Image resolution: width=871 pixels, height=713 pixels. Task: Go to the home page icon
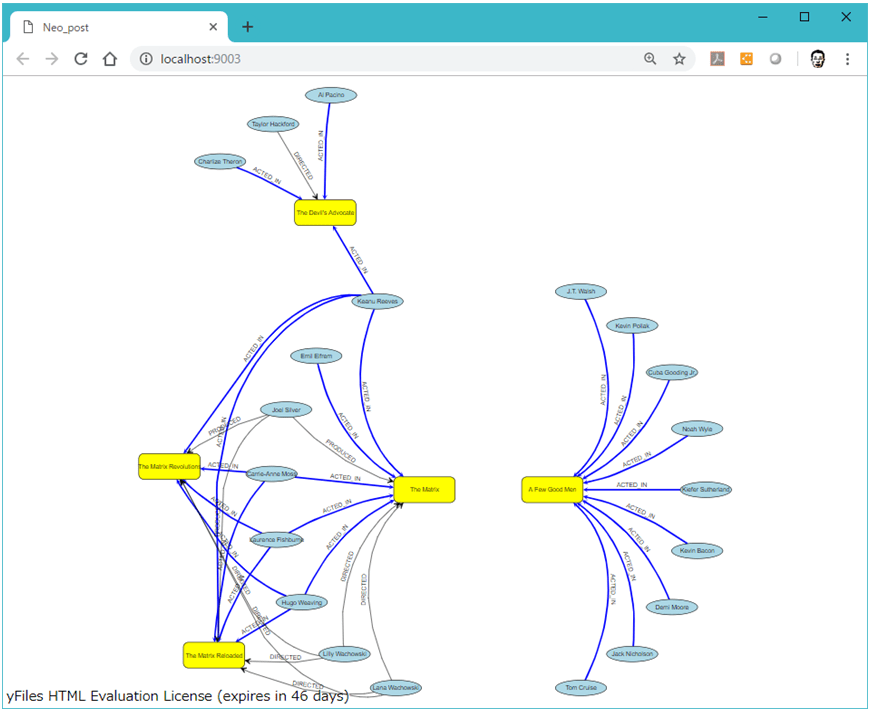(110, 59)
